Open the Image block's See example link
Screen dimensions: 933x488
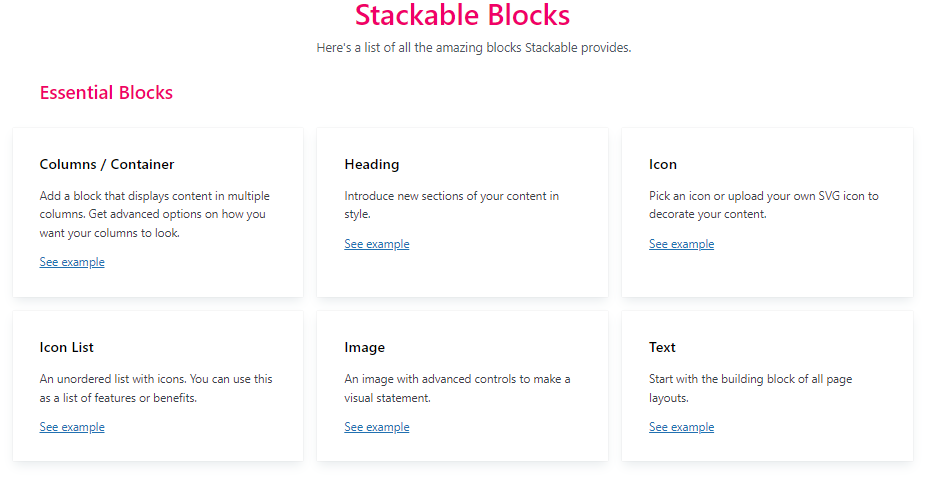tap(377, 427)
